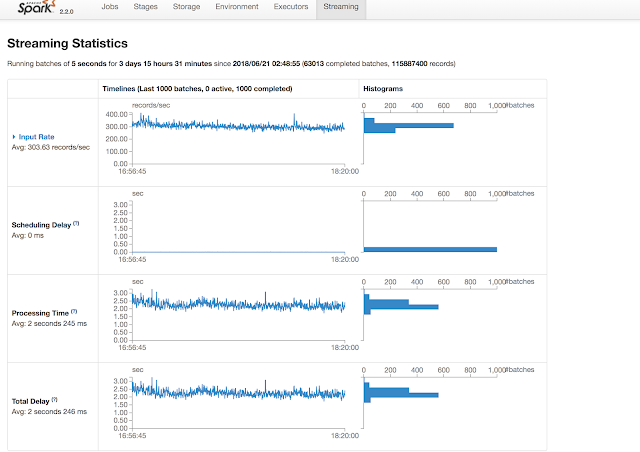Select the Streaming tab
Viewport: 640px width, 452px height.
click(x=341, y=7)
